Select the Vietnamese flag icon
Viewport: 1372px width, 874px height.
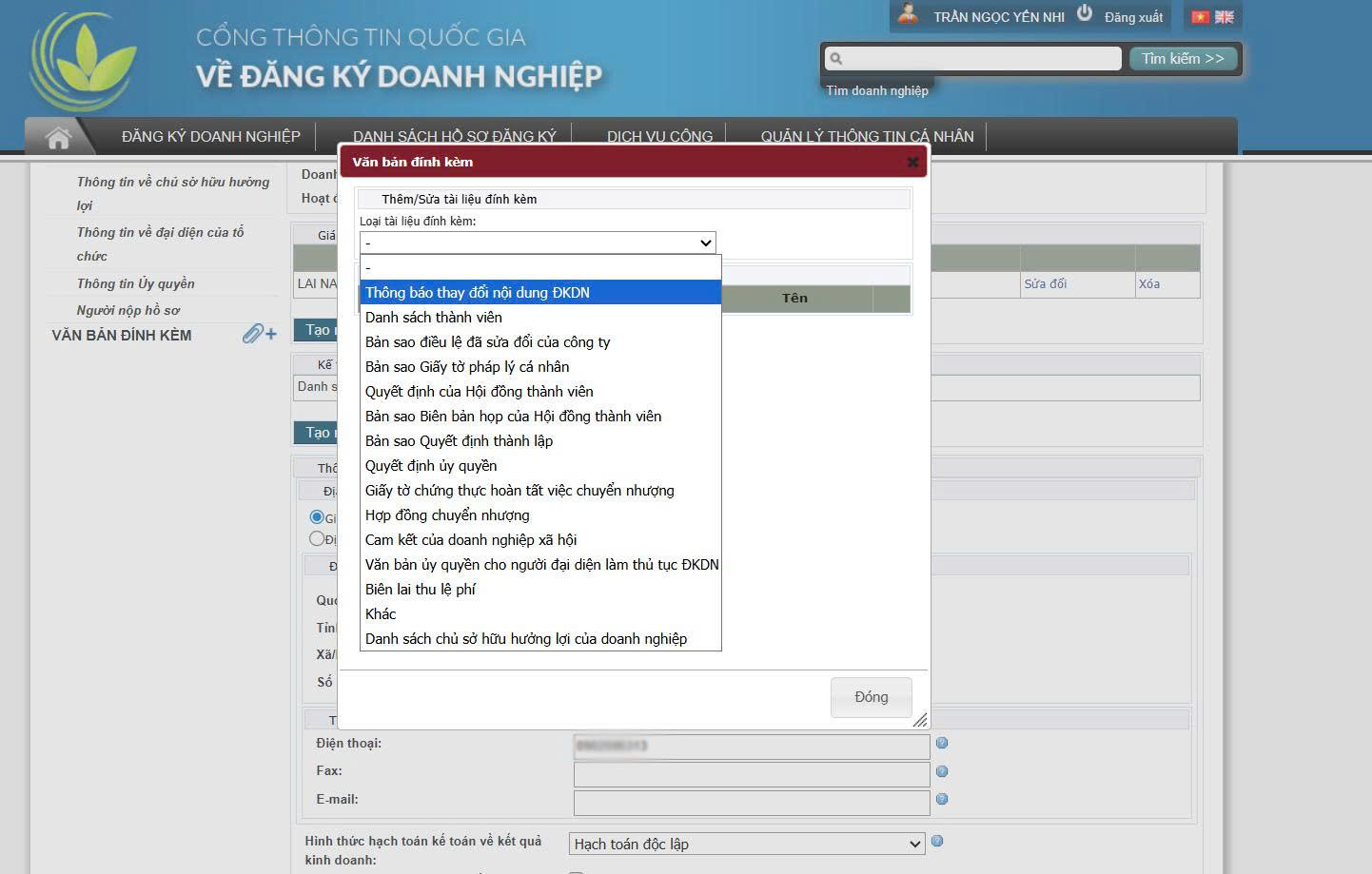click(x=1201, y=17)
